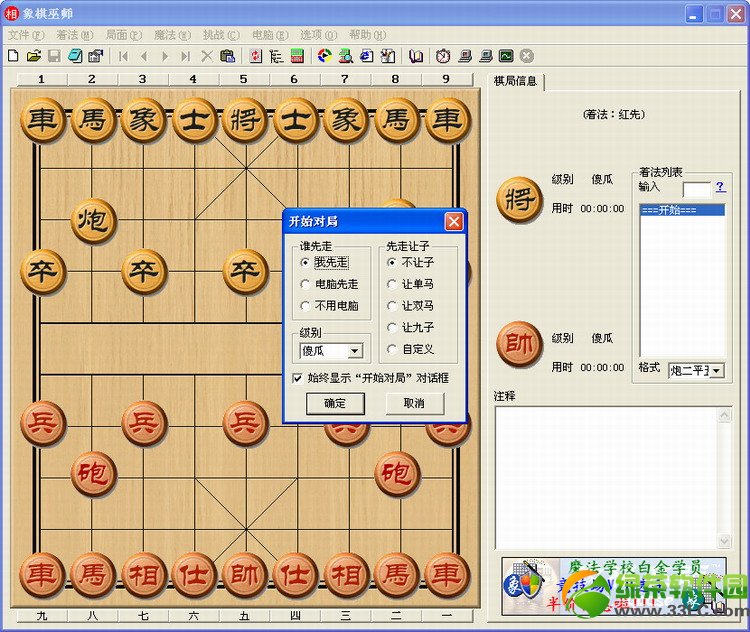Click the red 帥 piece on the board

245,575
